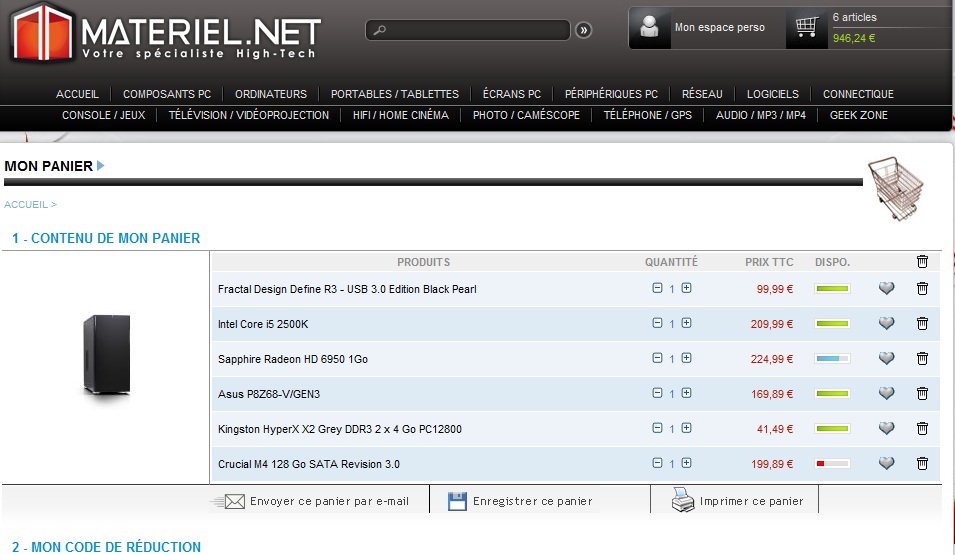Increase quantity of Crucial M4 128 Go

click(687, 463)
